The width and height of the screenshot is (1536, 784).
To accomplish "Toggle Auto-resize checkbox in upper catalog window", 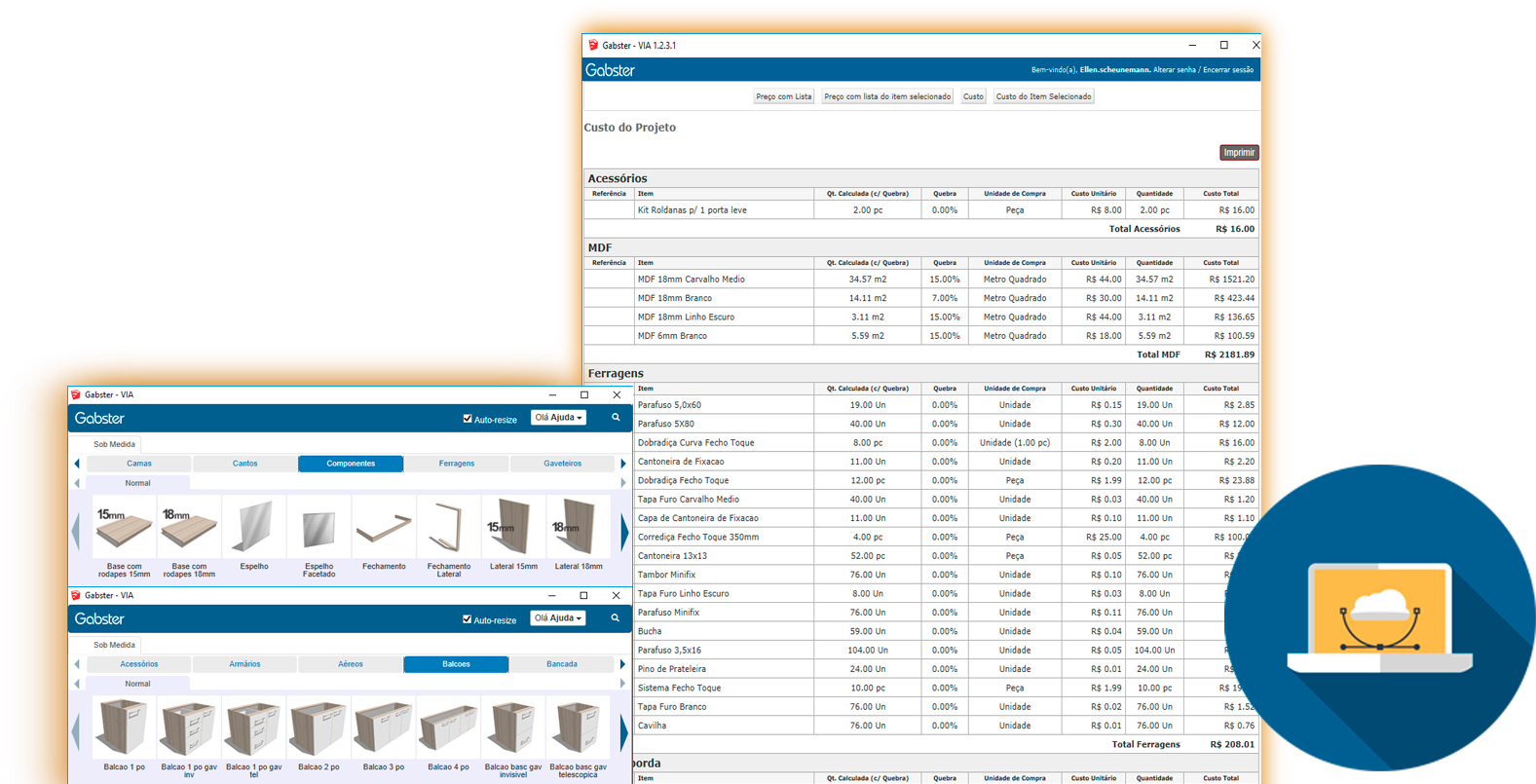I will click(x=468, y=419).
